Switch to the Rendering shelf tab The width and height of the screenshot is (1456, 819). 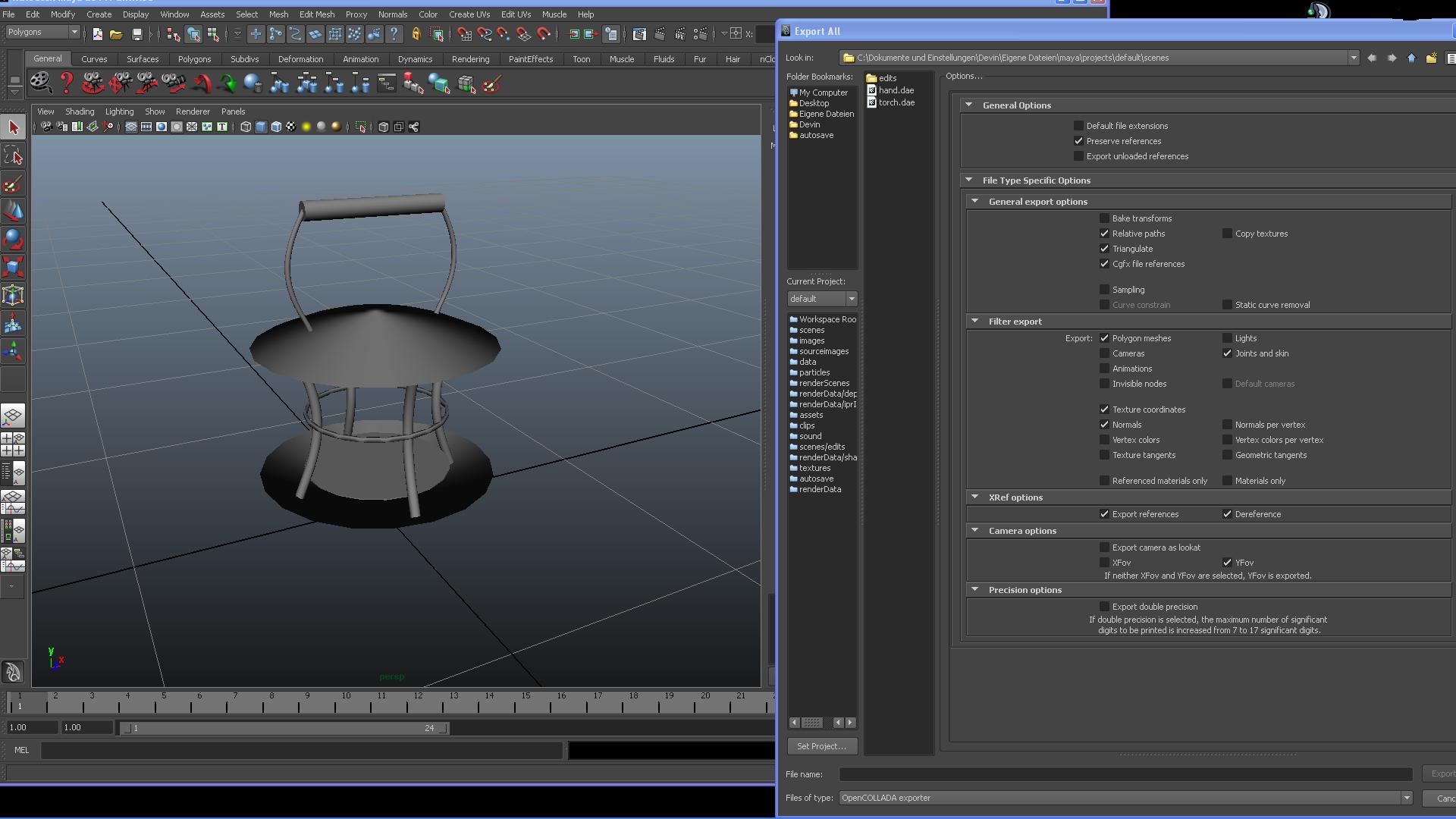(x=470, y=59)
